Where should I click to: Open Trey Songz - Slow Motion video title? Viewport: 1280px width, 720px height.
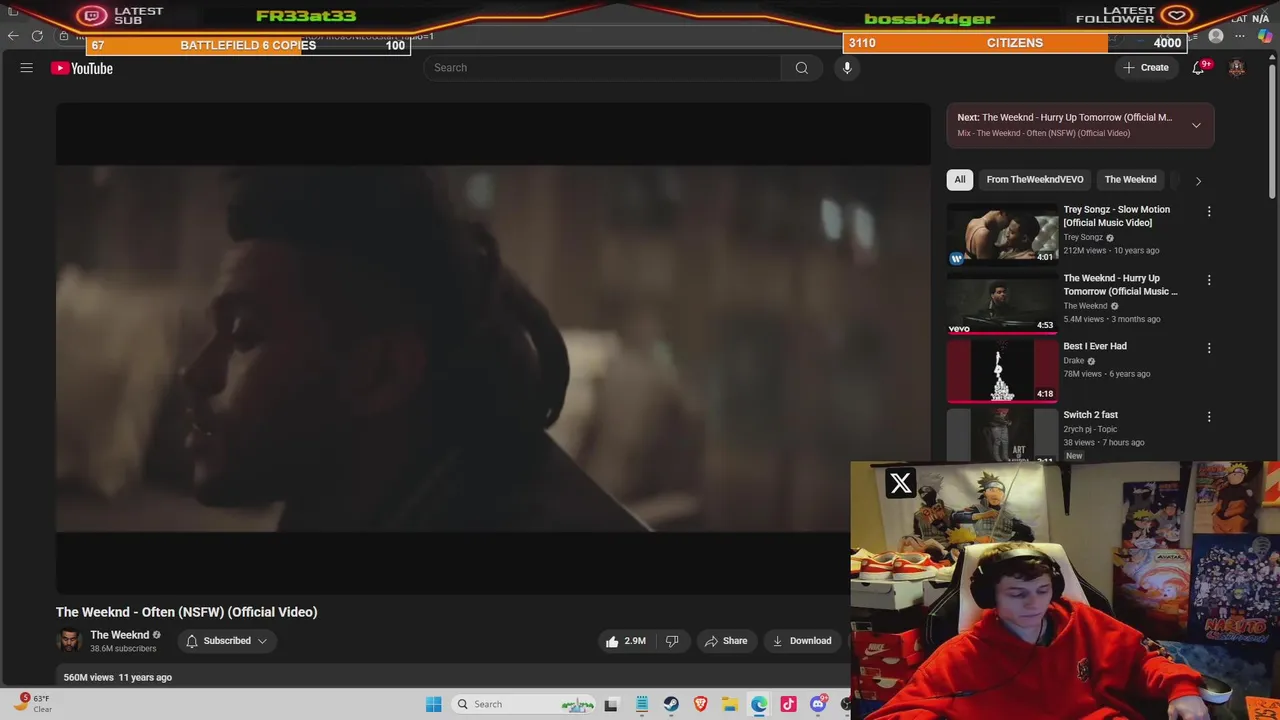(1116, 216)
